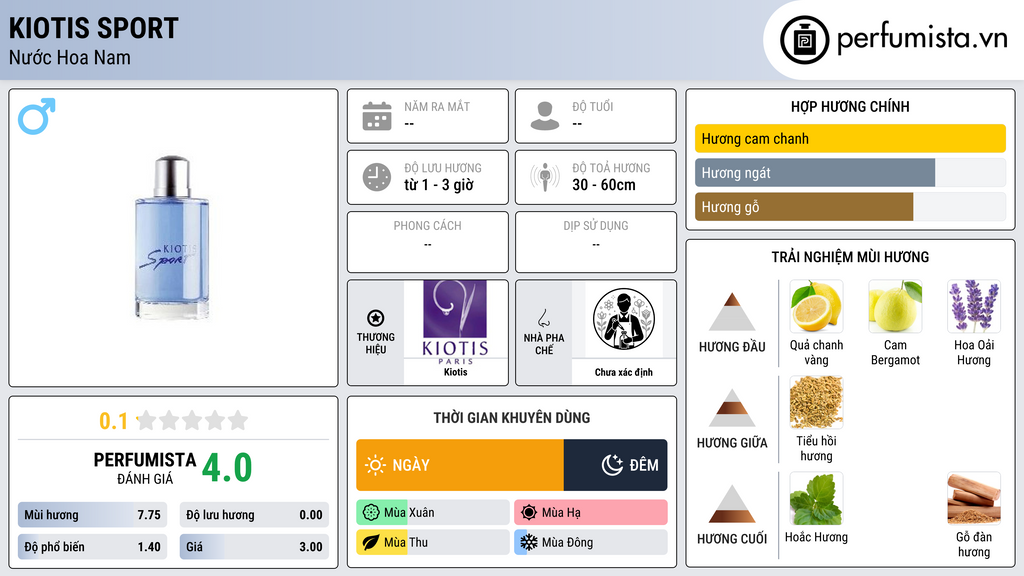The height and width of the screenshot is (576, 1024).
Task: Click the base notes pyramid icon
Action: 732,504
